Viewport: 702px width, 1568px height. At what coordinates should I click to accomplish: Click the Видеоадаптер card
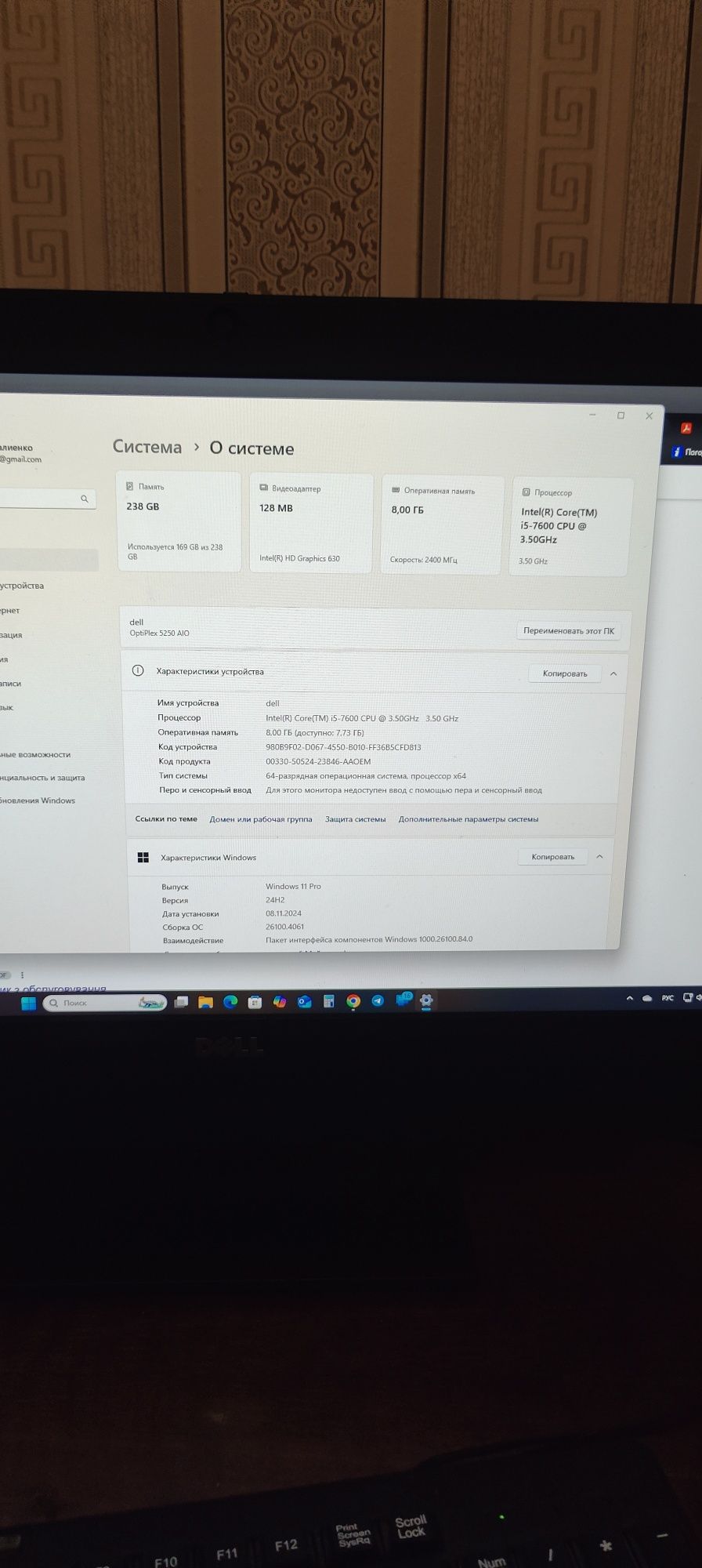pyautogui.click(x=311, y=523)
